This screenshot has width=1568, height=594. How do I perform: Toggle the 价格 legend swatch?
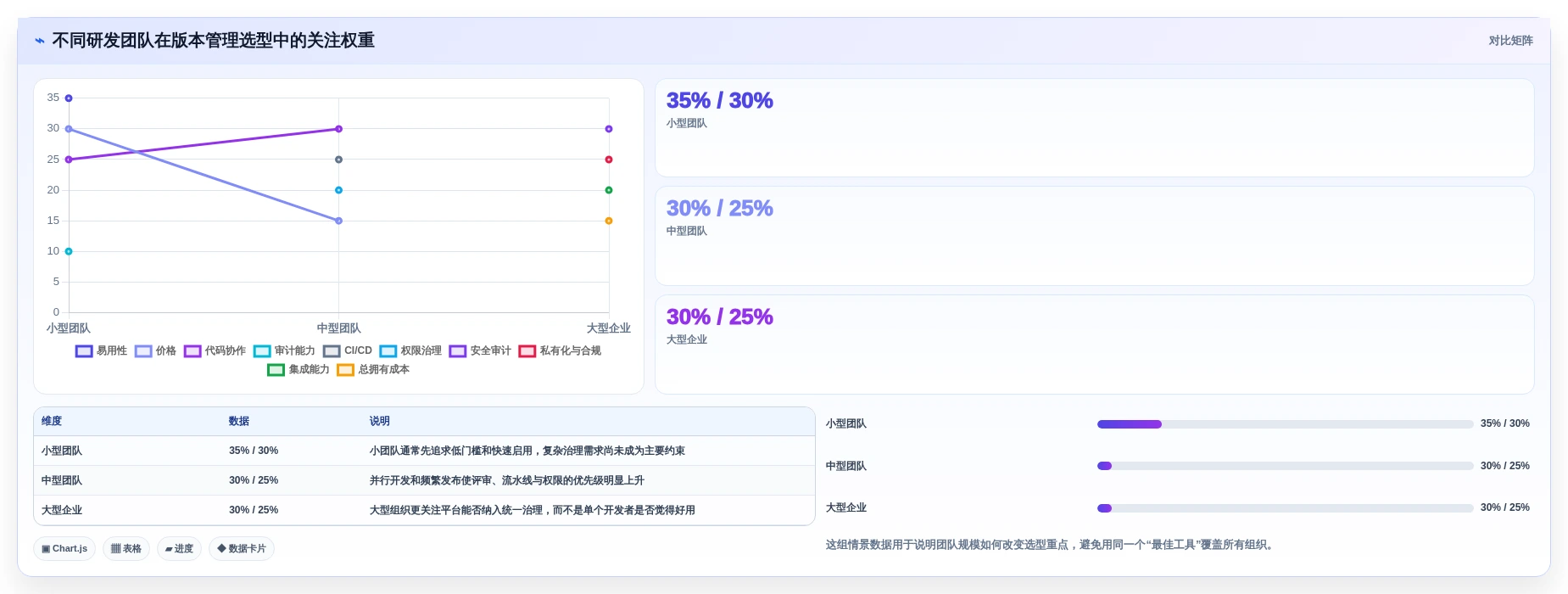[143, 351]
